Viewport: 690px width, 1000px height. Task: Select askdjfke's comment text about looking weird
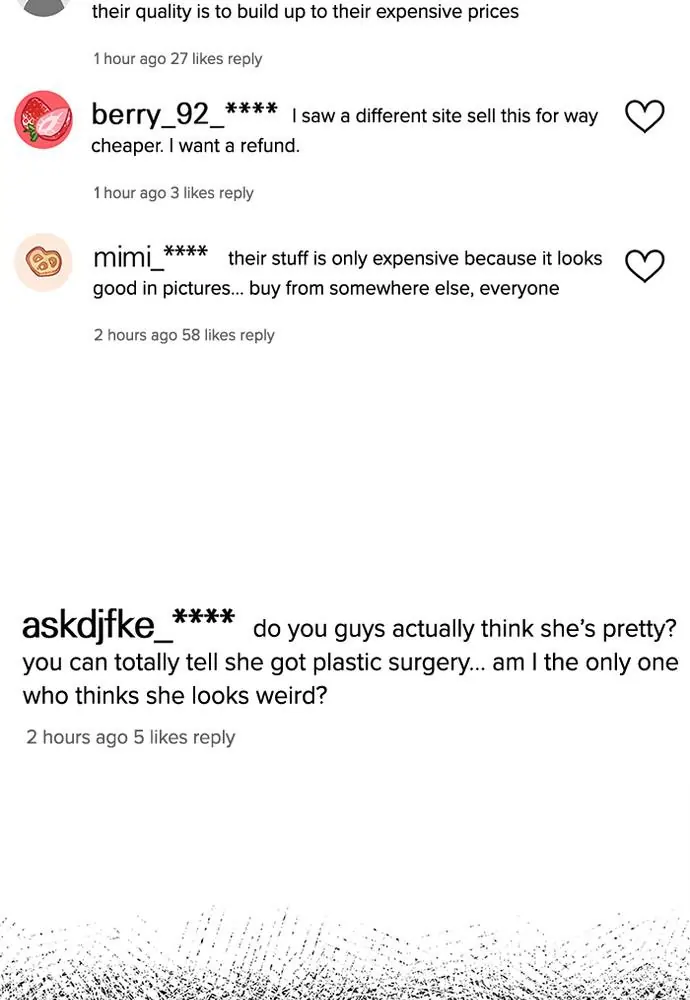point(175,695)
